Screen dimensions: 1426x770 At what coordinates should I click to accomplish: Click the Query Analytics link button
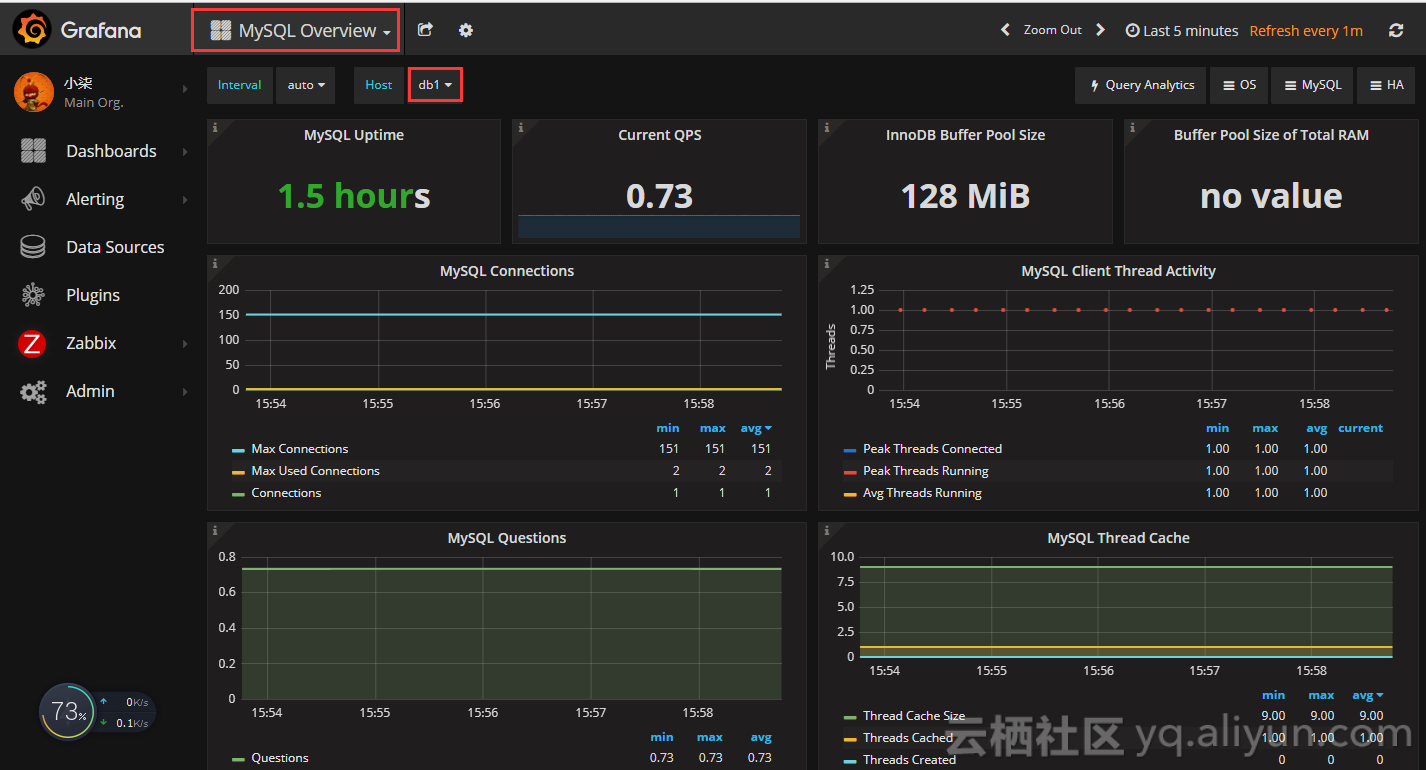[1141, 85]
